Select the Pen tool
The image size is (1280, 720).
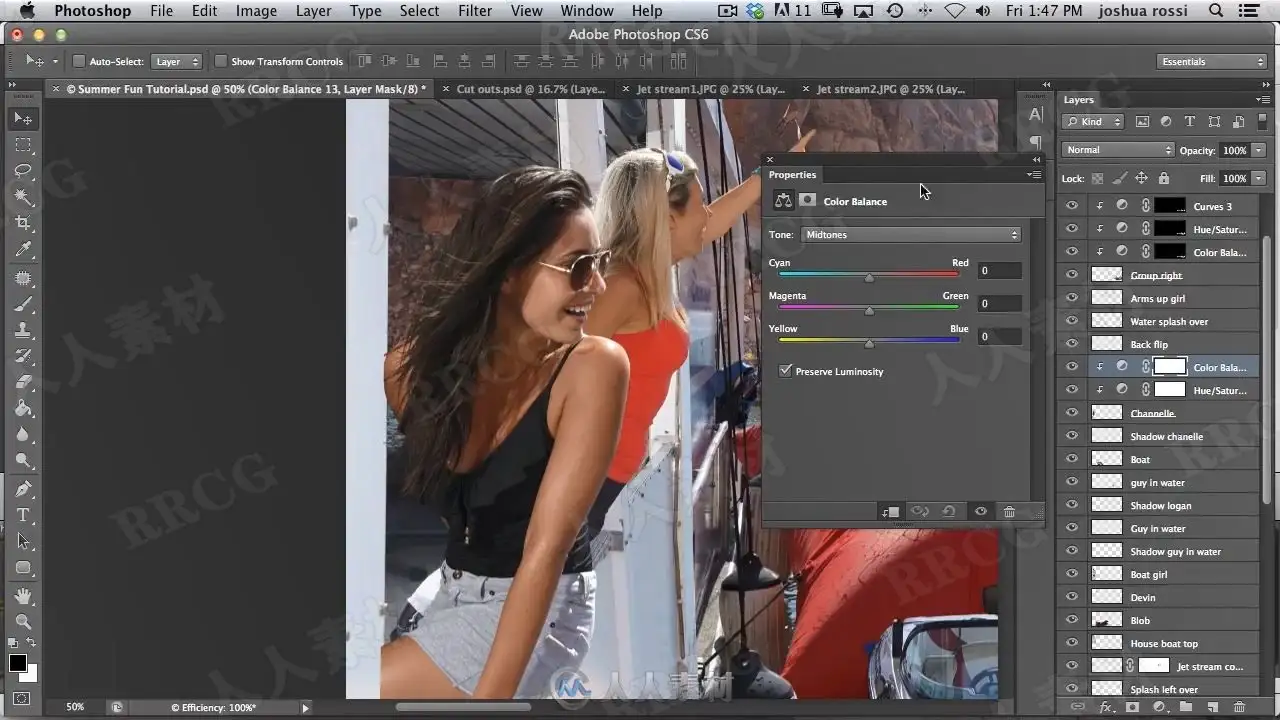[x=23, y=489]
